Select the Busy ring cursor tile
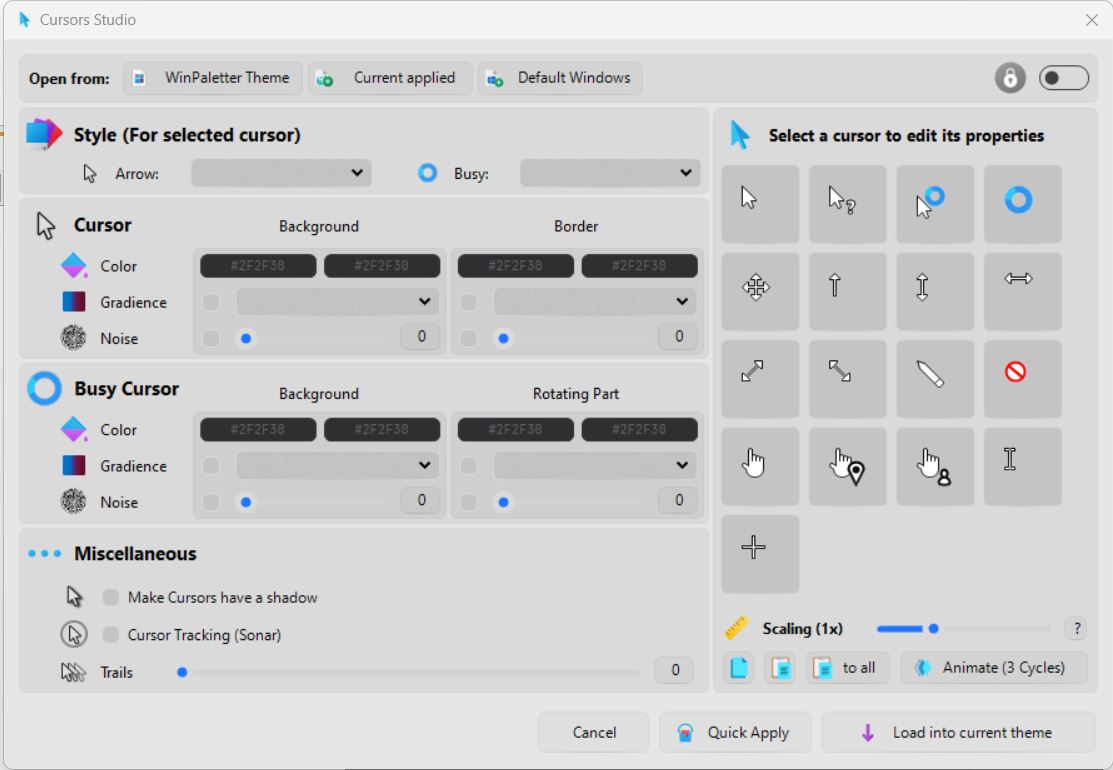Image resolution: width=1113 pixels, height=770 pixels. (x=1022, y=203)
